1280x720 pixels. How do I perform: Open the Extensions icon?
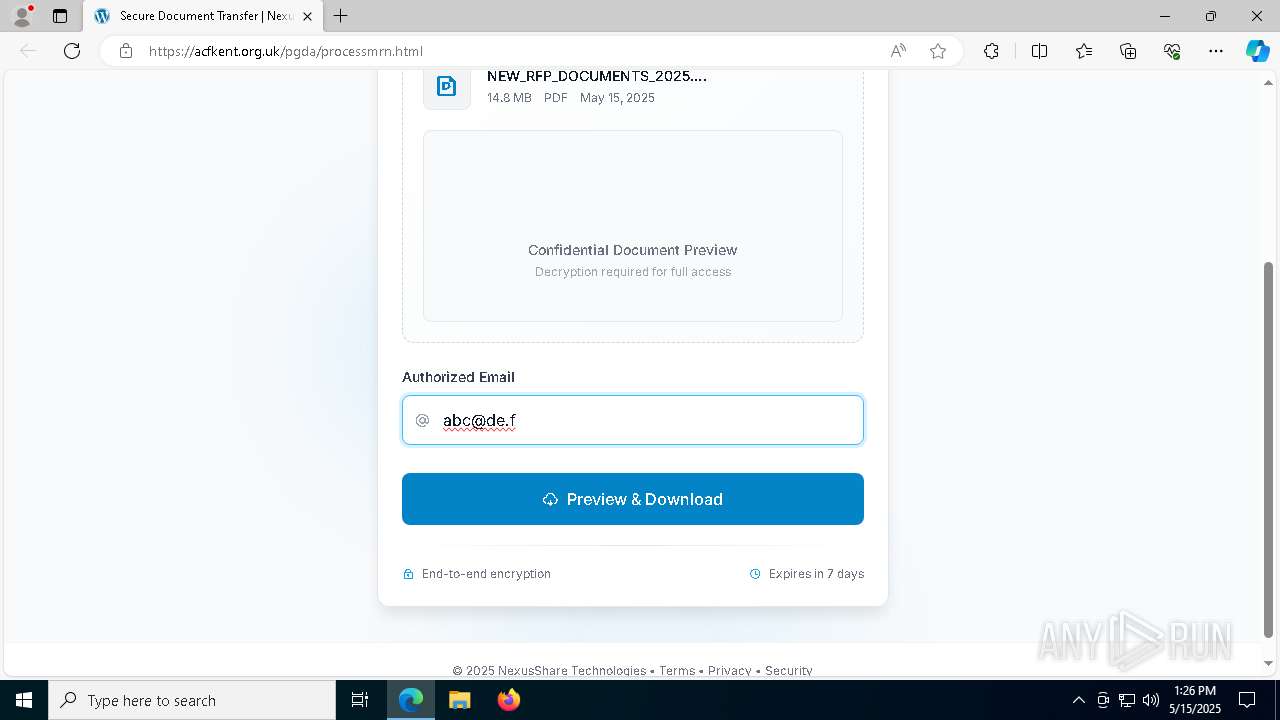point(991,51)
